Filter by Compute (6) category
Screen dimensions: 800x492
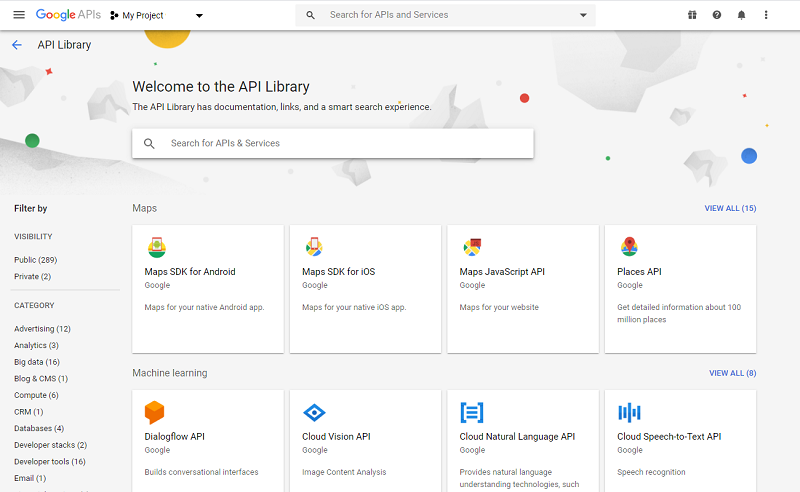[36, 395]
